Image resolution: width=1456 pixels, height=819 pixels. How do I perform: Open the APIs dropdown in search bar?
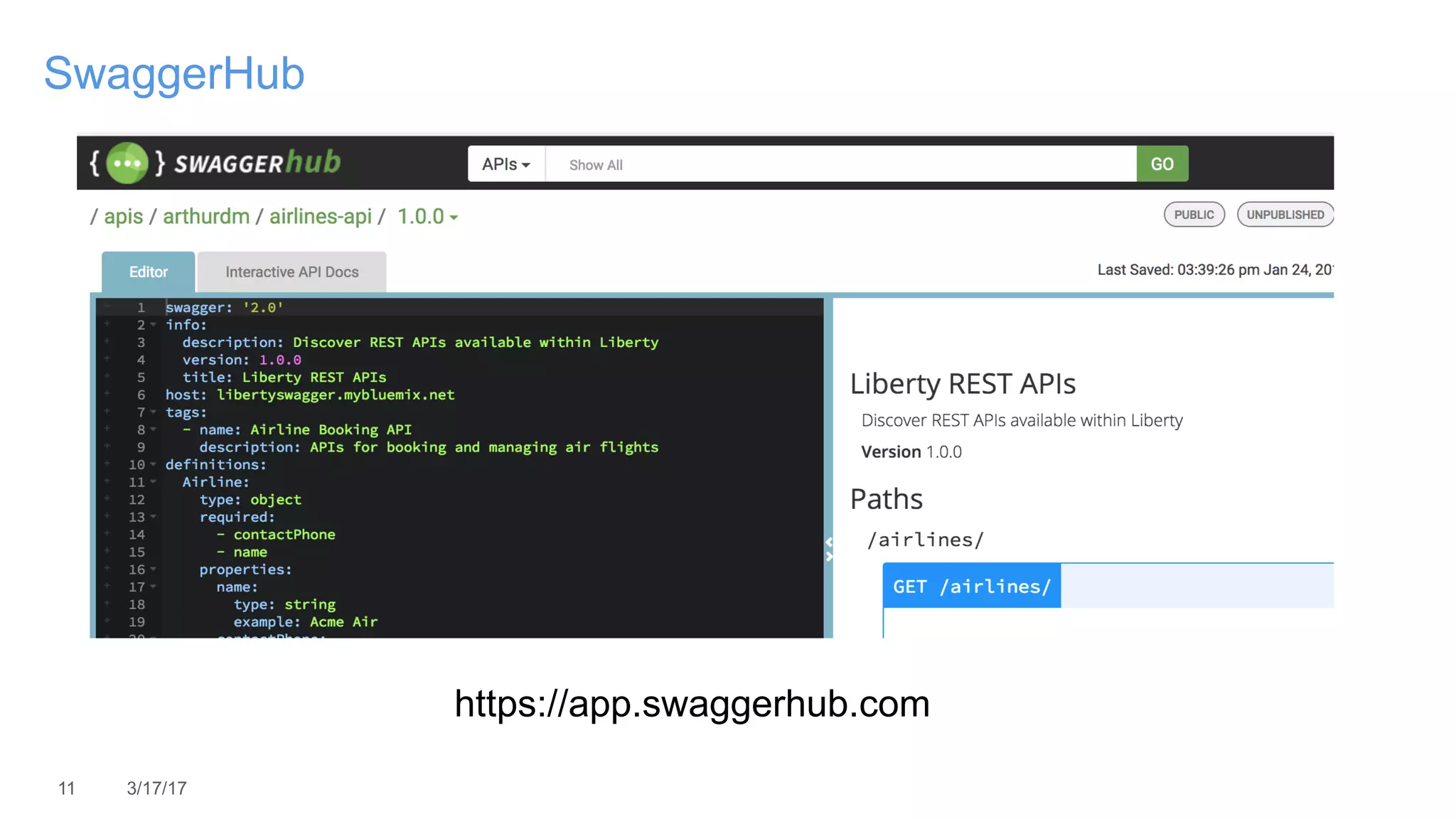506,164
